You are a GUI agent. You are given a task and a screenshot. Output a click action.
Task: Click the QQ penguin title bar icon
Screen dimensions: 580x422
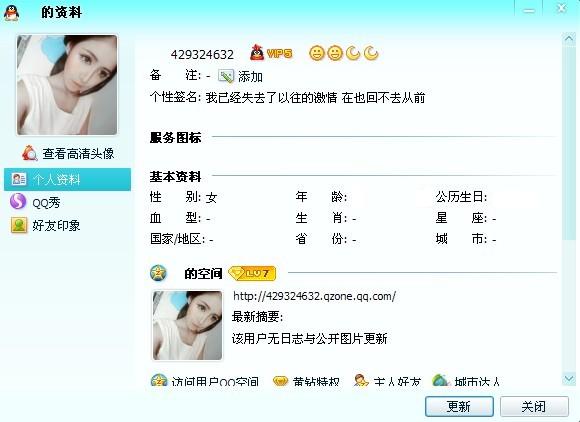pyautogui.click(x=11, y=13)
